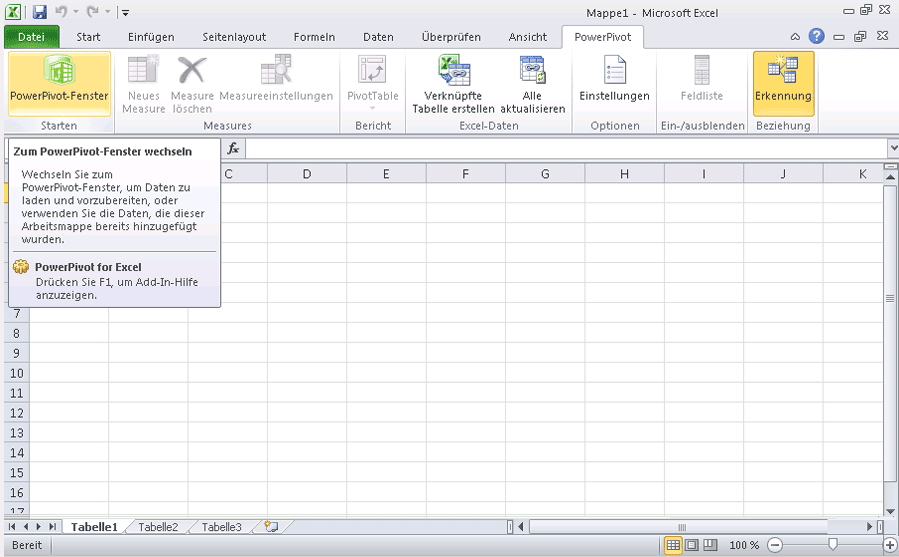899x557 pixels.
Task: Click the PivotTable ribbon button
Action: [x=373, y=83]
